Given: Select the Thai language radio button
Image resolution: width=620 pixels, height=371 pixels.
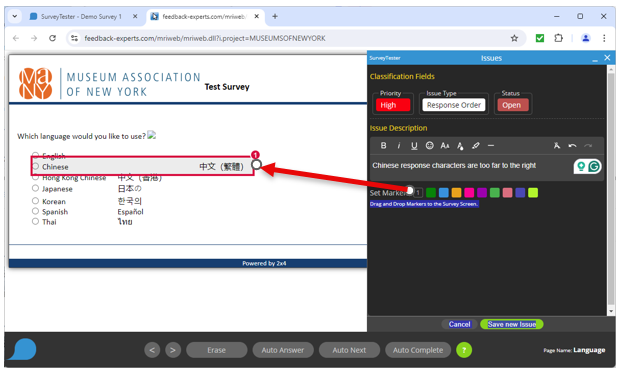Looking at the screenshot, I should click(36, 221).
